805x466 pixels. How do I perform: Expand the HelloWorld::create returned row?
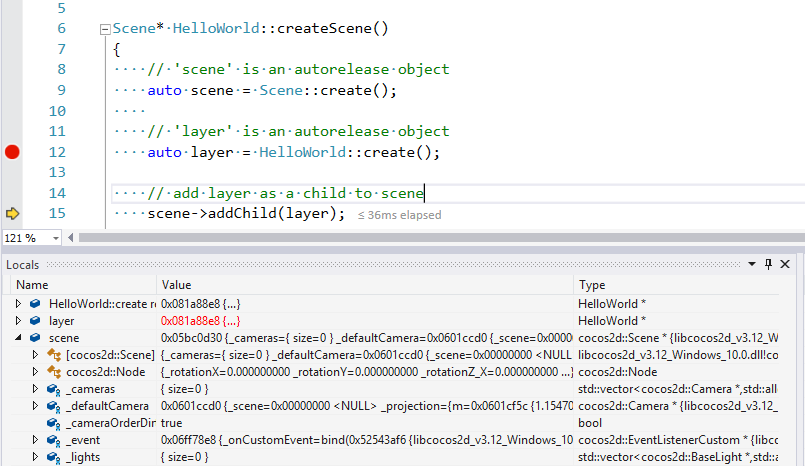point(18,304)
